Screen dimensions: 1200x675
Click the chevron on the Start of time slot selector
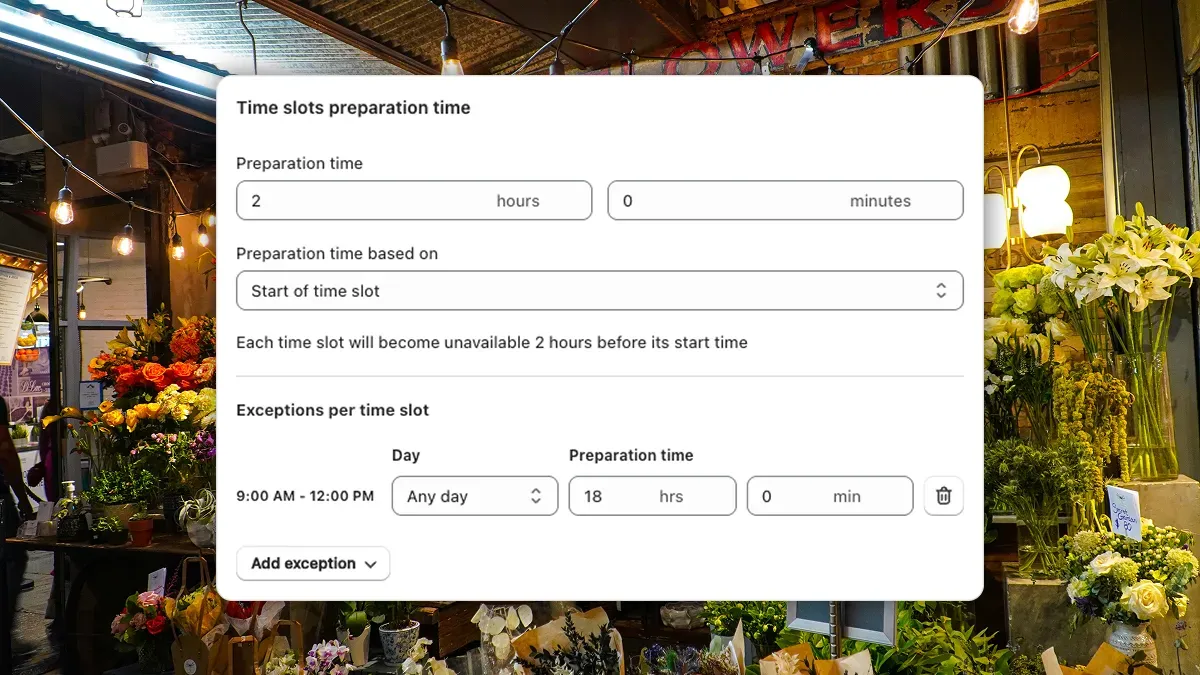pyautogui.click(x=941, y=290)
